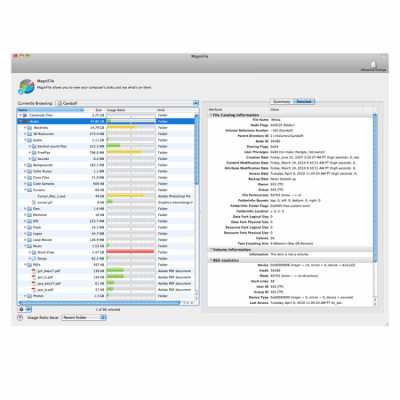
Task: Click the gril_basicT.pdf PDF icon
Action: [x=34, y=271]
